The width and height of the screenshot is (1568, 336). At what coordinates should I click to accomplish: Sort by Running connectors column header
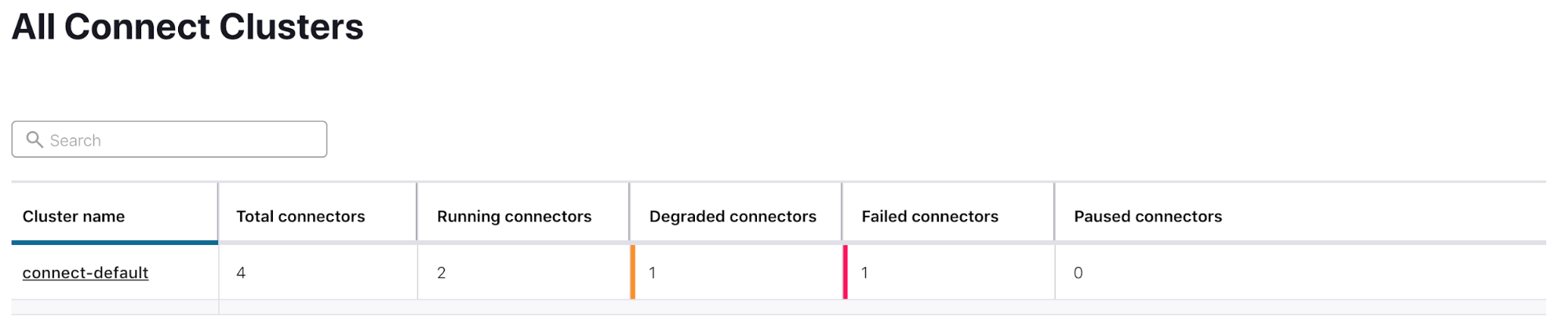[514, 216]
